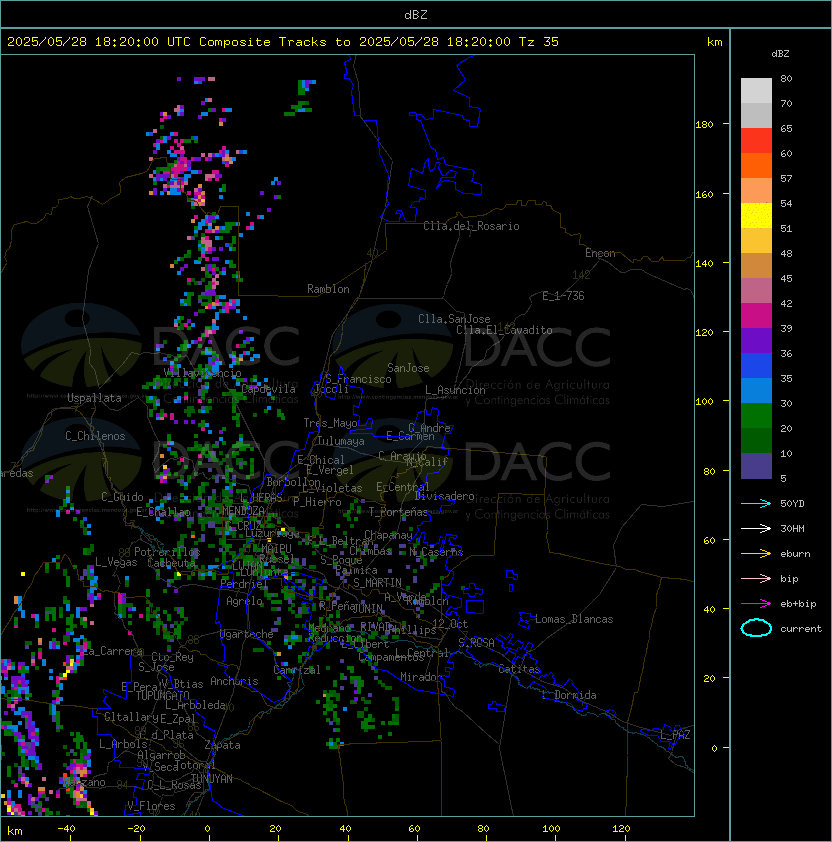This screenshot has height=842, width=832.
Task: Click the 'C_Chilenos' map label
Action: click(x=95, y=436)
